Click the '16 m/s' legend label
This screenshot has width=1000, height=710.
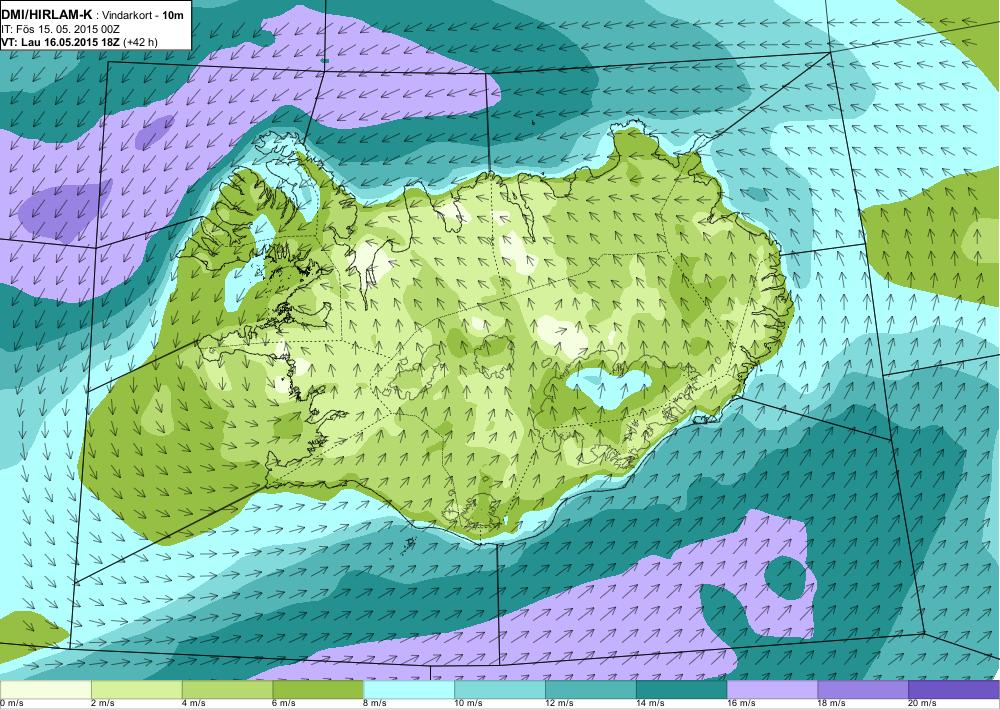[x=741, y=704]
